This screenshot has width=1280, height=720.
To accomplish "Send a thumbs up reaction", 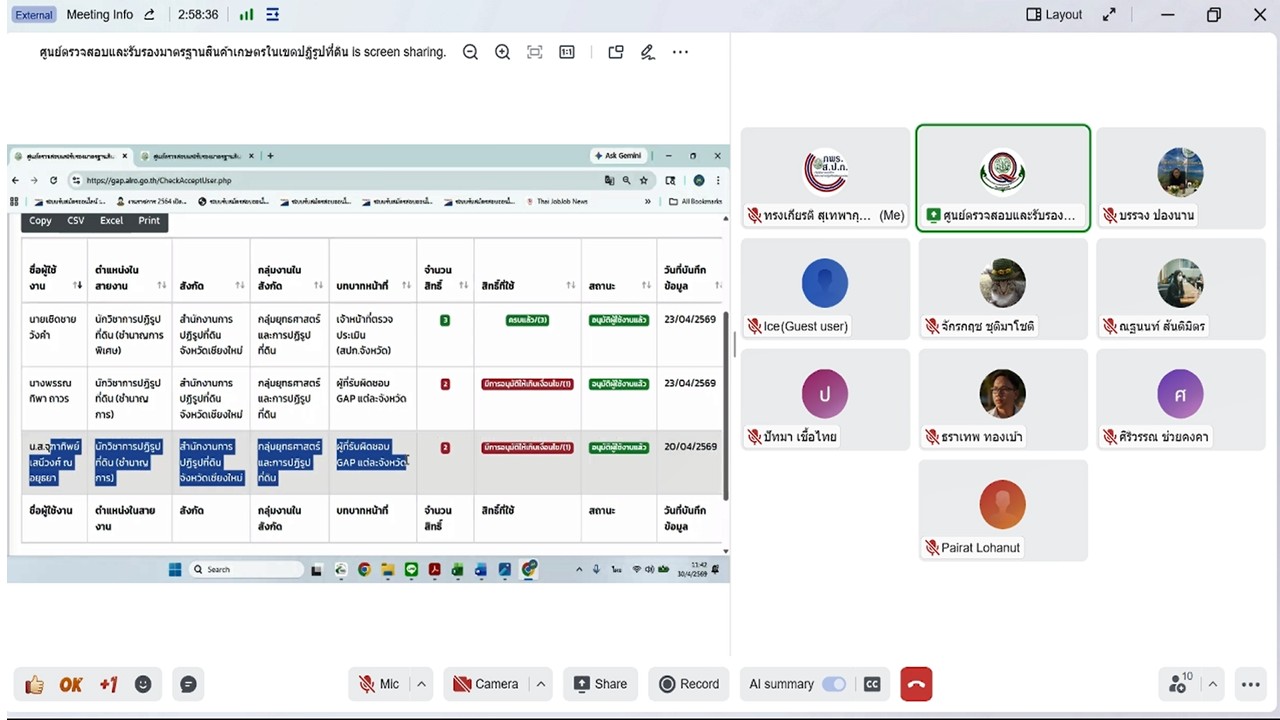I will click(35, 684).
